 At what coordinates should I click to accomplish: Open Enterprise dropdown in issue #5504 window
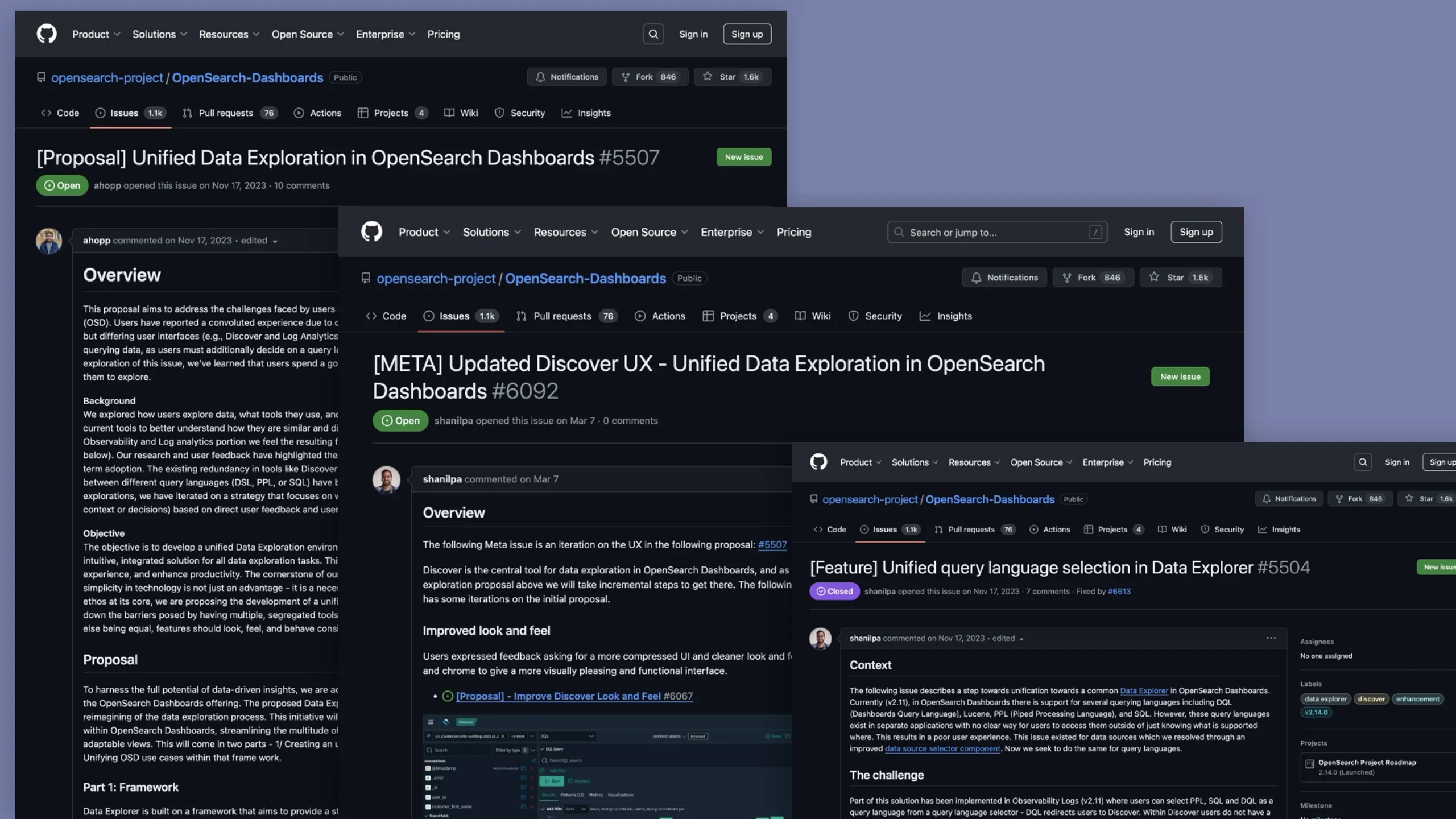point(1108,462)
